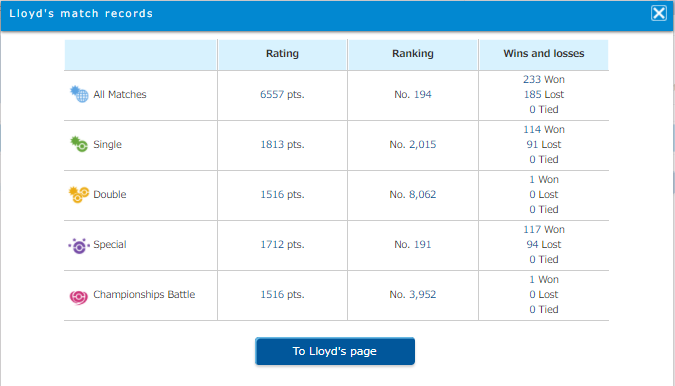675x386 pixels.
Task: Close the match records dialog
Action: coord(659,13)
